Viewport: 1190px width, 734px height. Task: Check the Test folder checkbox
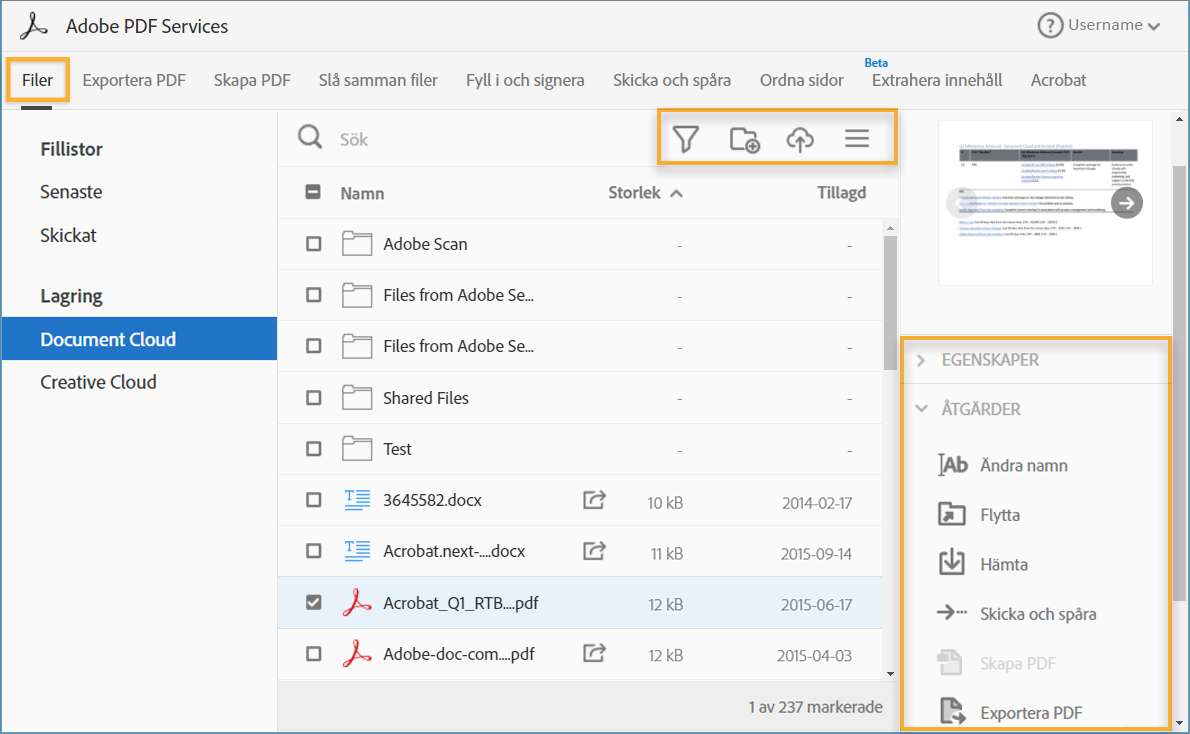pyautogui.click(x=313, y=449)
